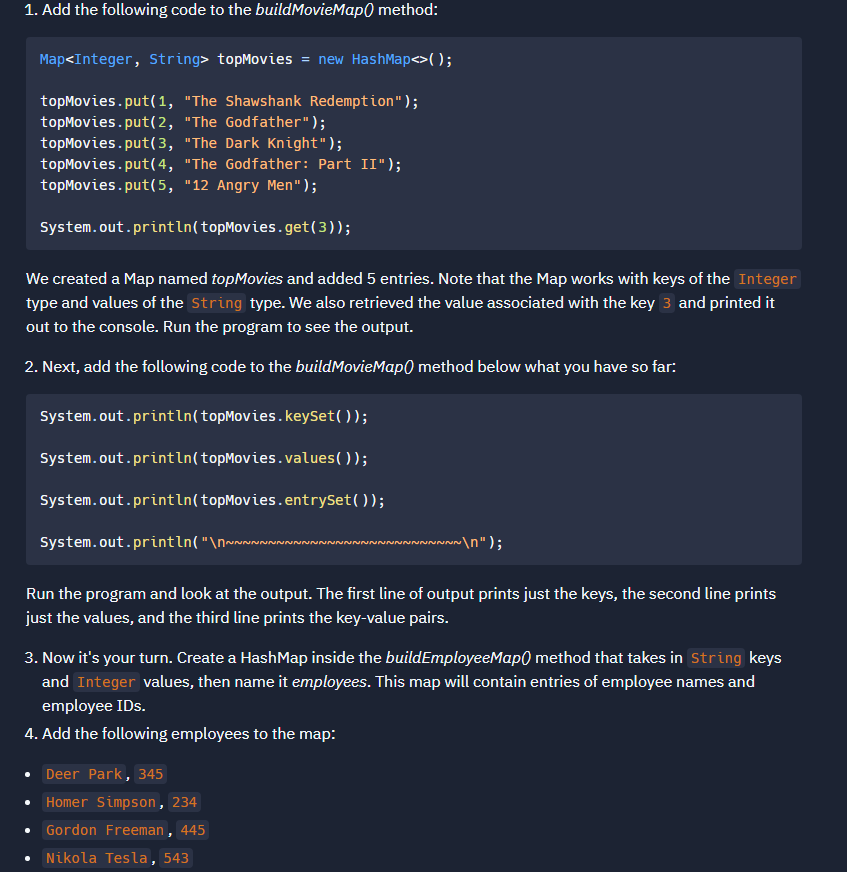Click the 543 employee ID badge

175,857
